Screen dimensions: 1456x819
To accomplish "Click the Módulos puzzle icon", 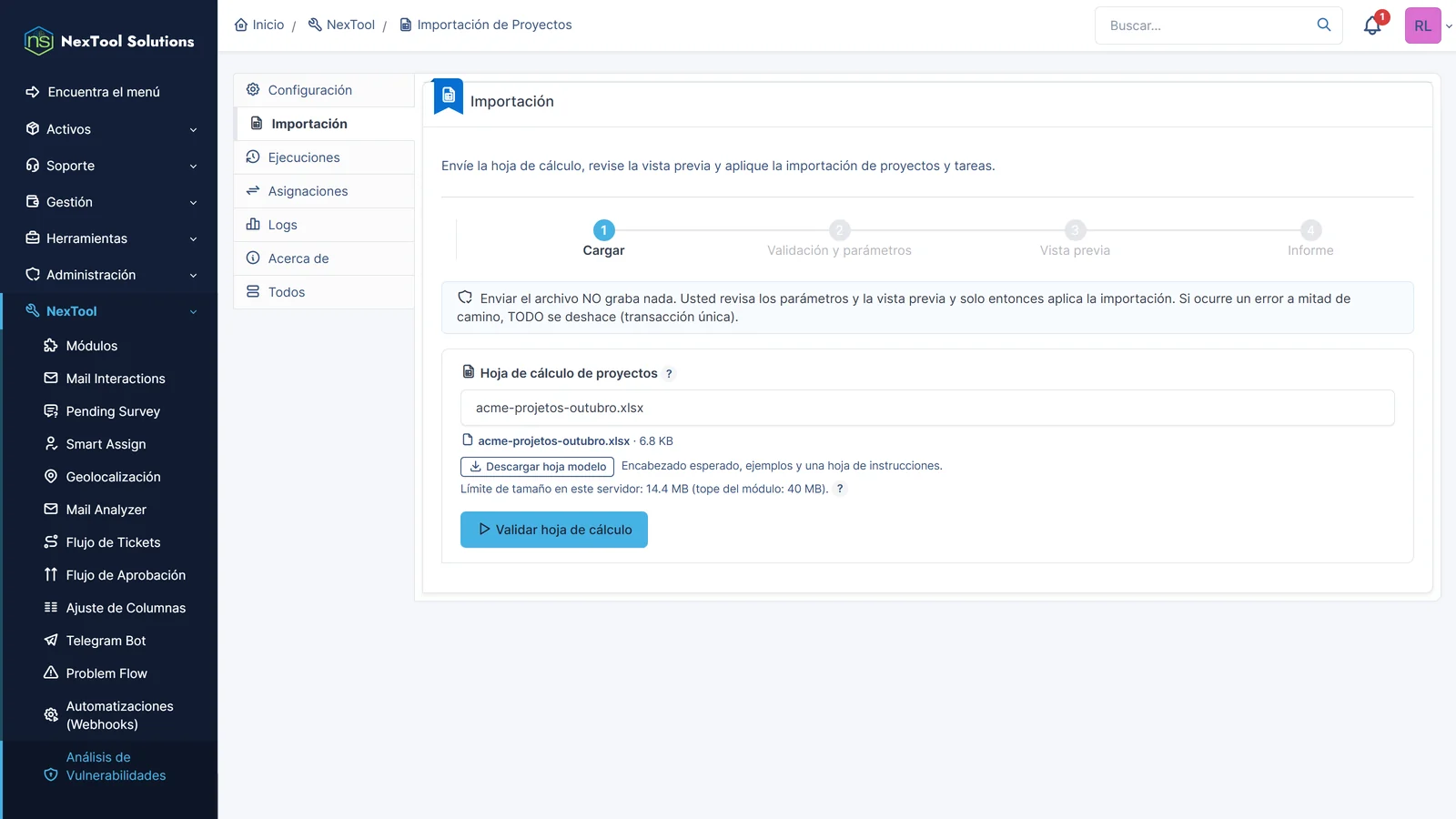I will [x=51, y=346].
